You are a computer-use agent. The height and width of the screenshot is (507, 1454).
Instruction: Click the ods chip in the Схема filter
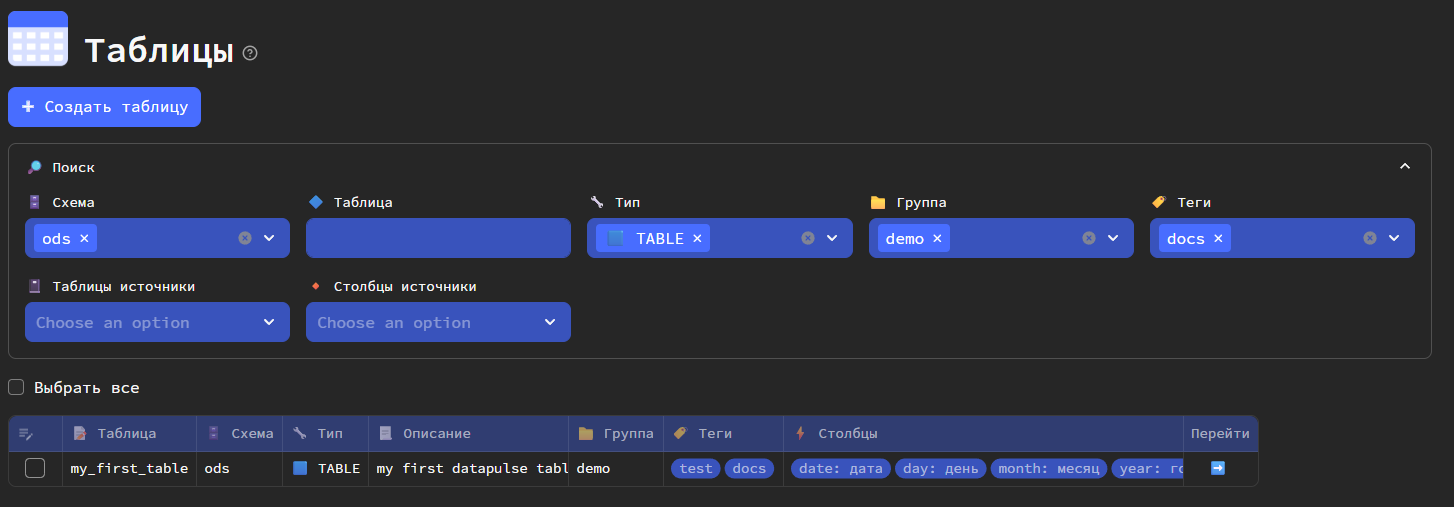click(x=65, y=238)
